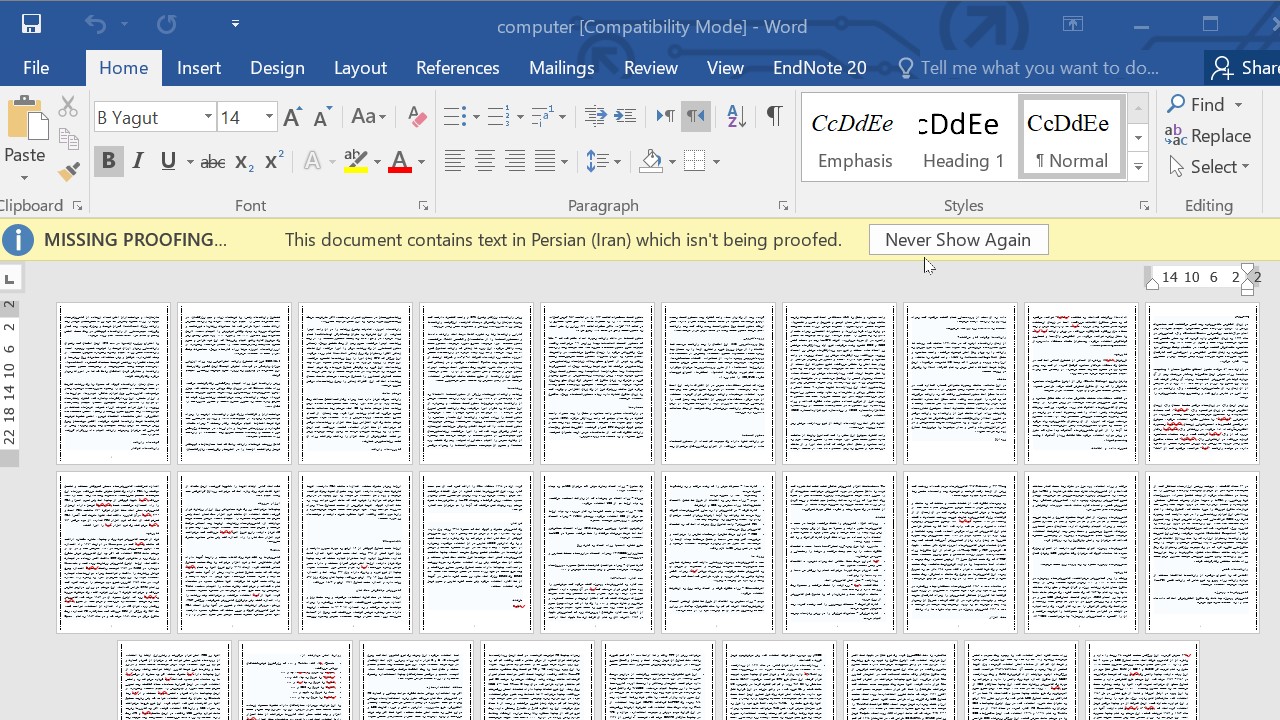Image resolution: width=1280 pixels, height=720 pixels.
Task: Clear all formatting eraser icon
Action: 417,118
